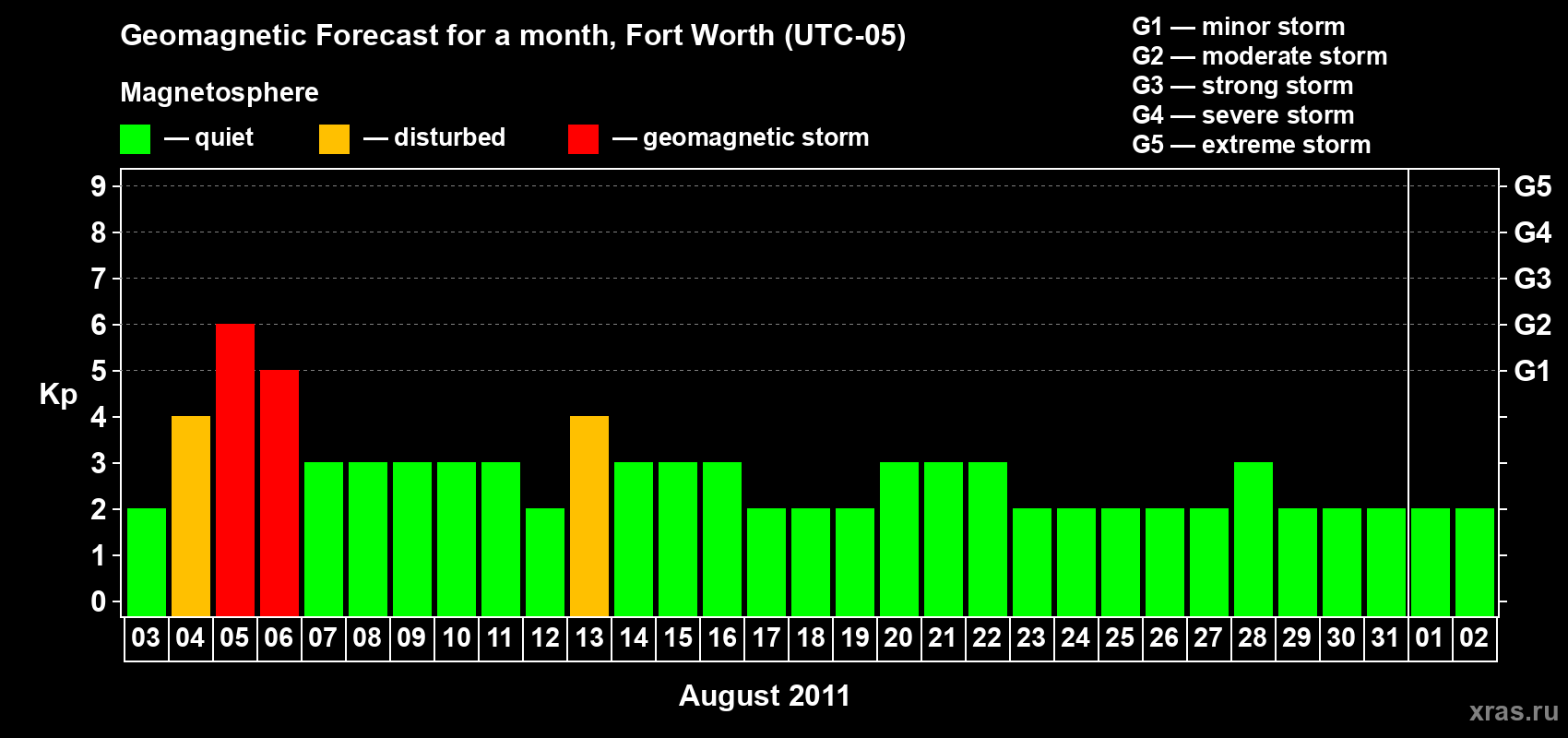Click date label 10 on the axis
Viewport: 1568px width, 738px height.
[x=456, y=637]
